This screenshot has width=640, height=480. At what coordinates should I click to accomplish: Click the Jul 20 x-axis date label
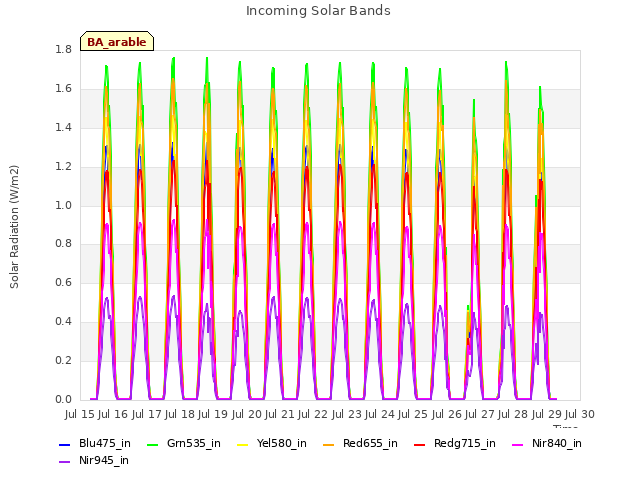[x=247, y=414]
